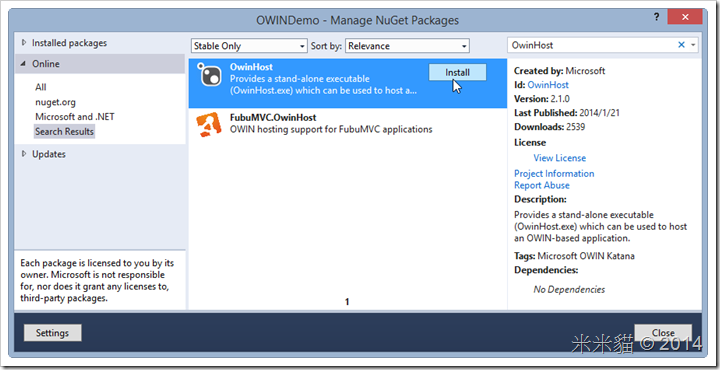The height and width of the screenshot is (370, 720).
Task: Open the Settings button
Action: [x=52, y=333]
